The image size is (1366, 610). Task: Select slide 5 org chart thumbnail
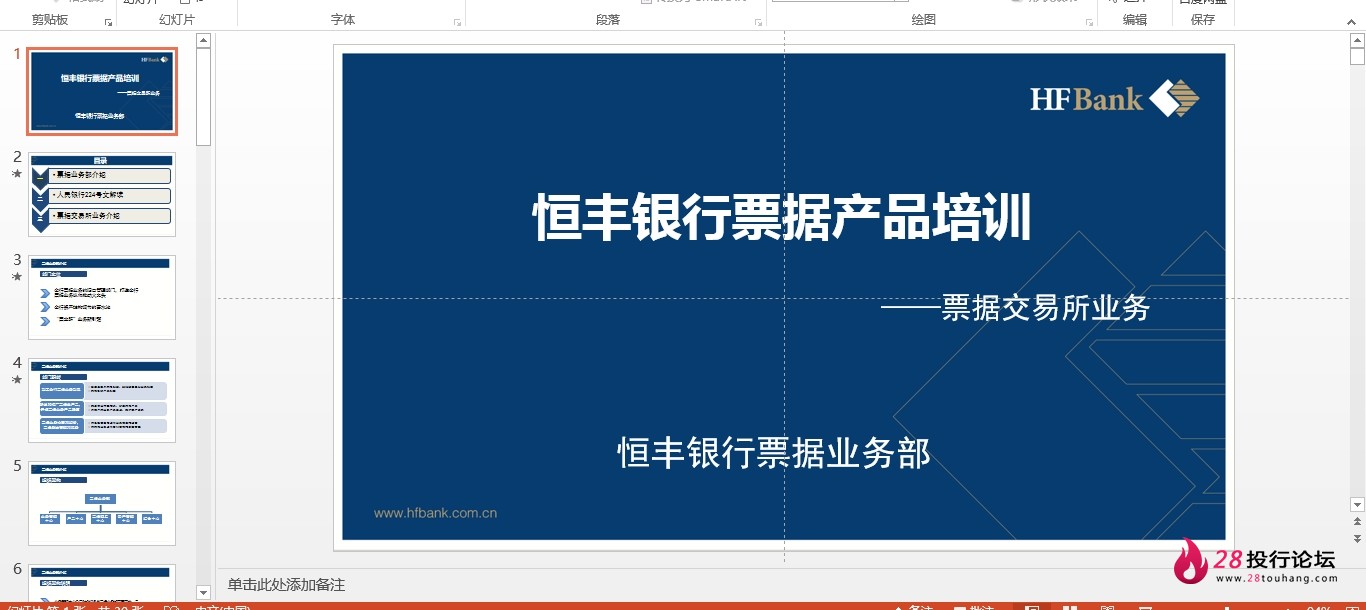[102, 503]
